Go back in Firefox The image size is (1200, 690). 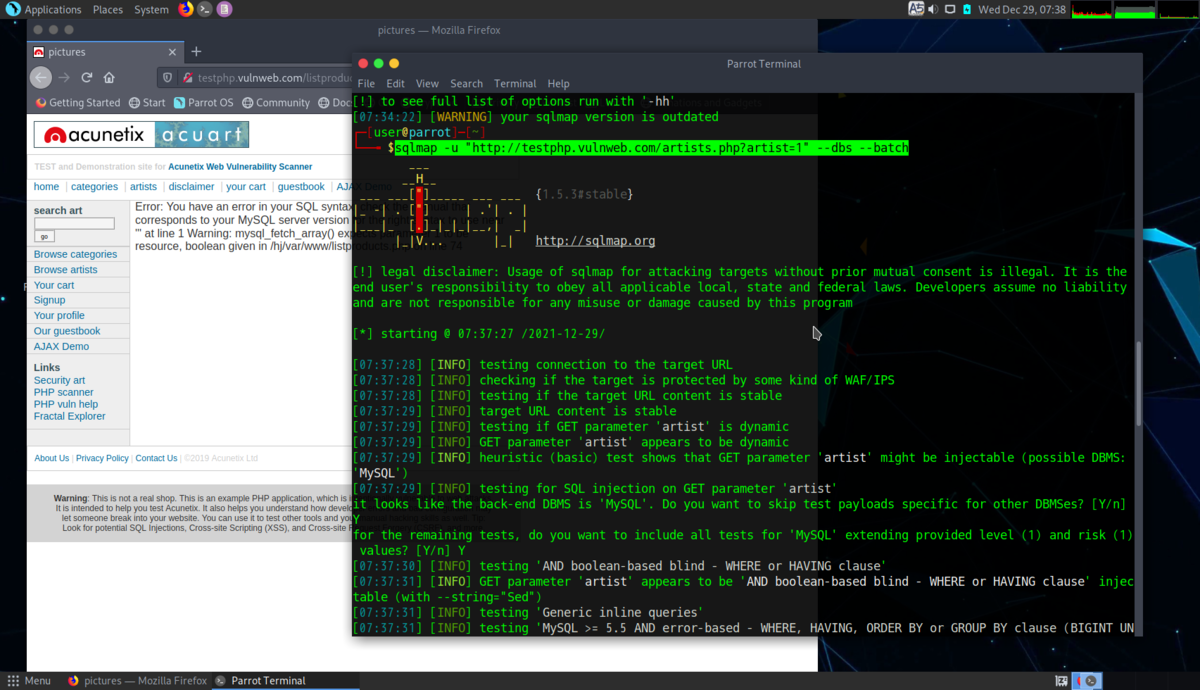[41, 77]
